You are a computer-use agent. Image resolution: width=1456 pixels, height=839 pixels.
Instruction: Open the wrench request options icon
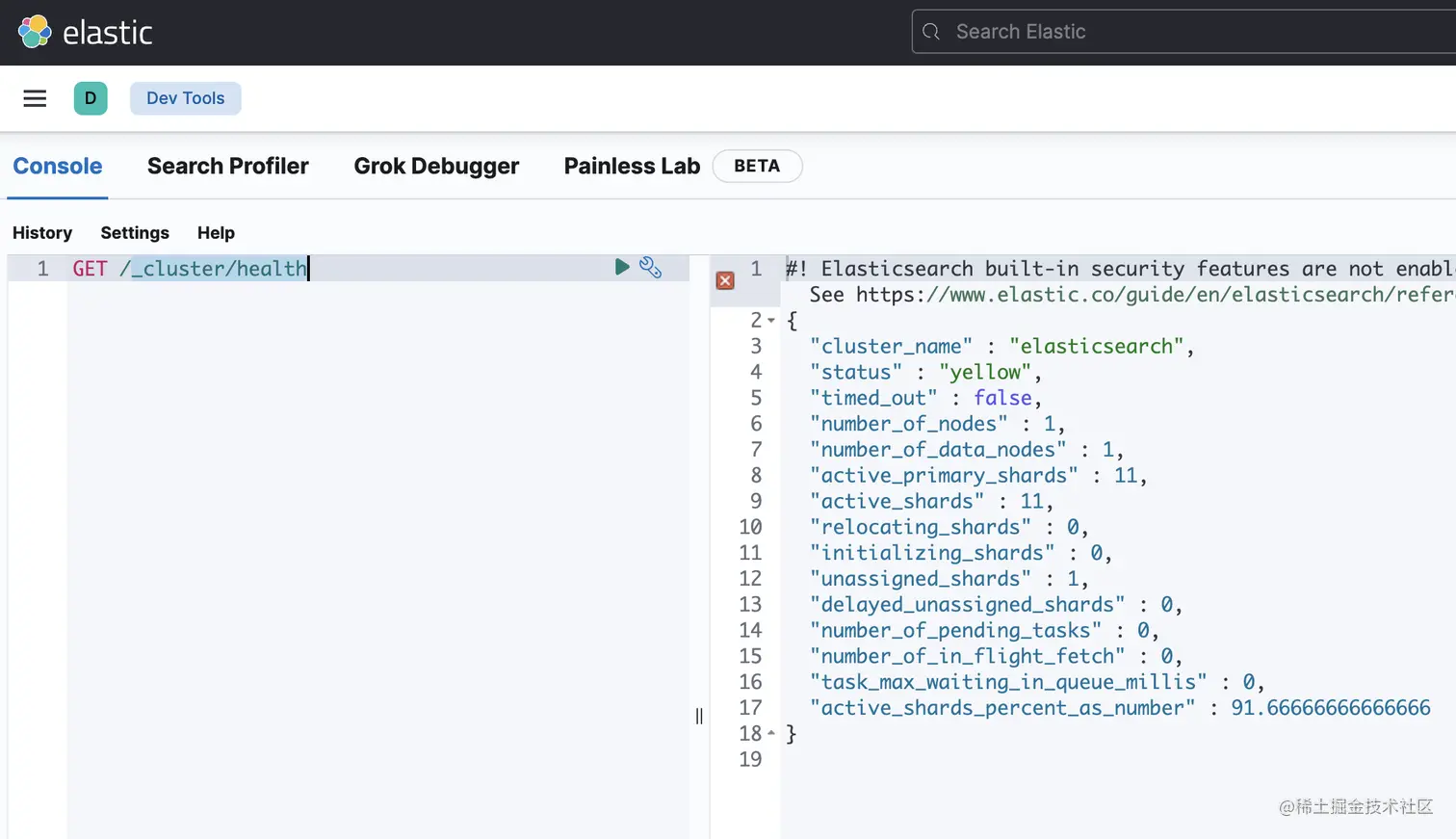pyautogui.click(x=651, y=268)
